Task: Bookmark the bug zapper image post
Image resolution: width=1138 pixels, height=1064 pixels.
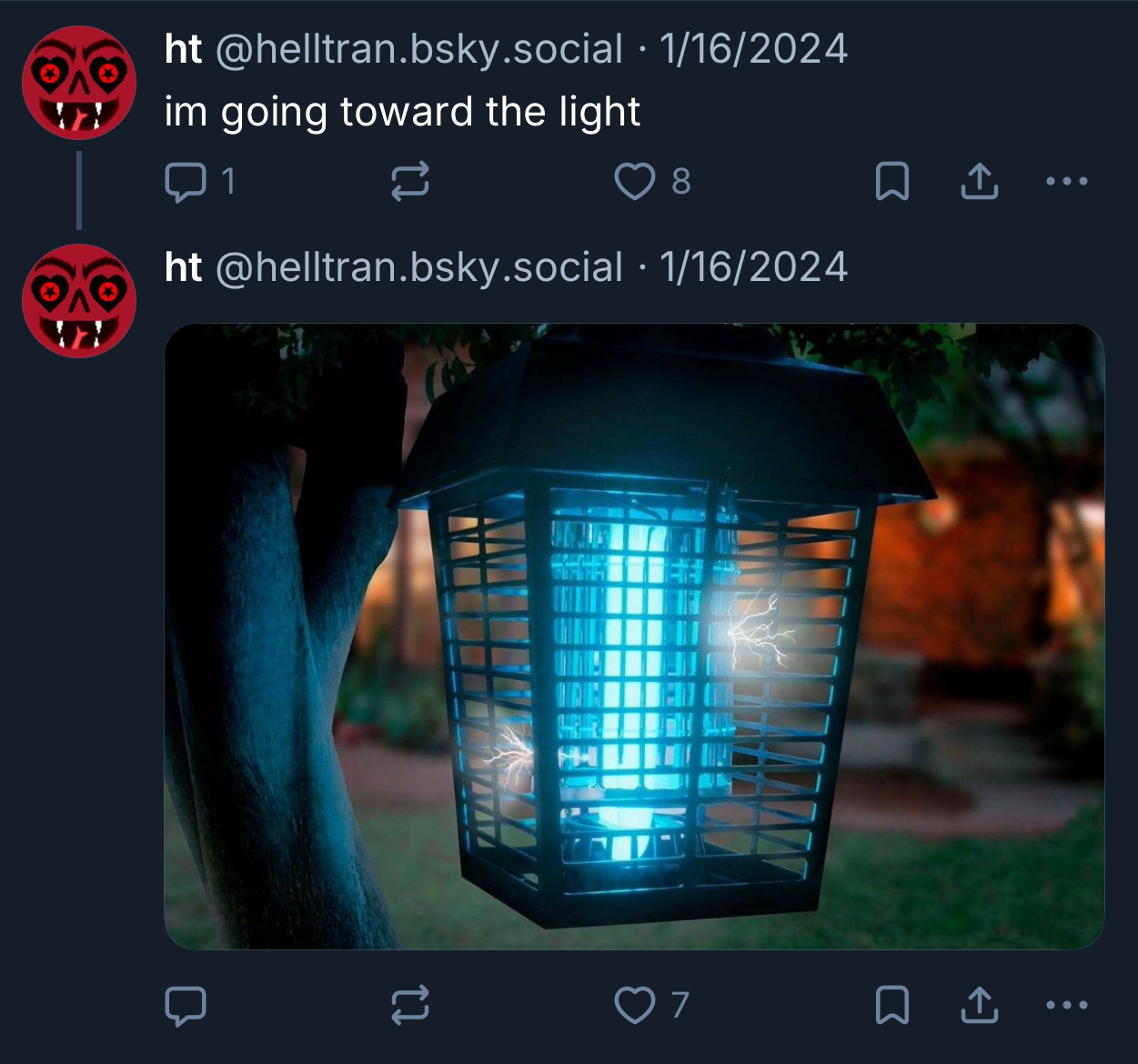Action: 891,1005
